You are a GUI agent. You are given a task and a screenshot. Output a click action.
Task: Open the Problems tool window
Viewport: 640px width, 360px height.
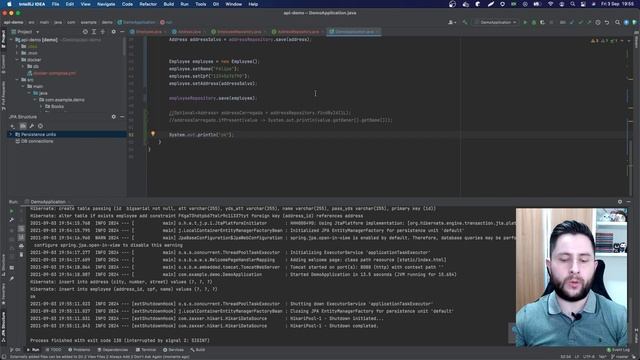(x=79, y=350)
